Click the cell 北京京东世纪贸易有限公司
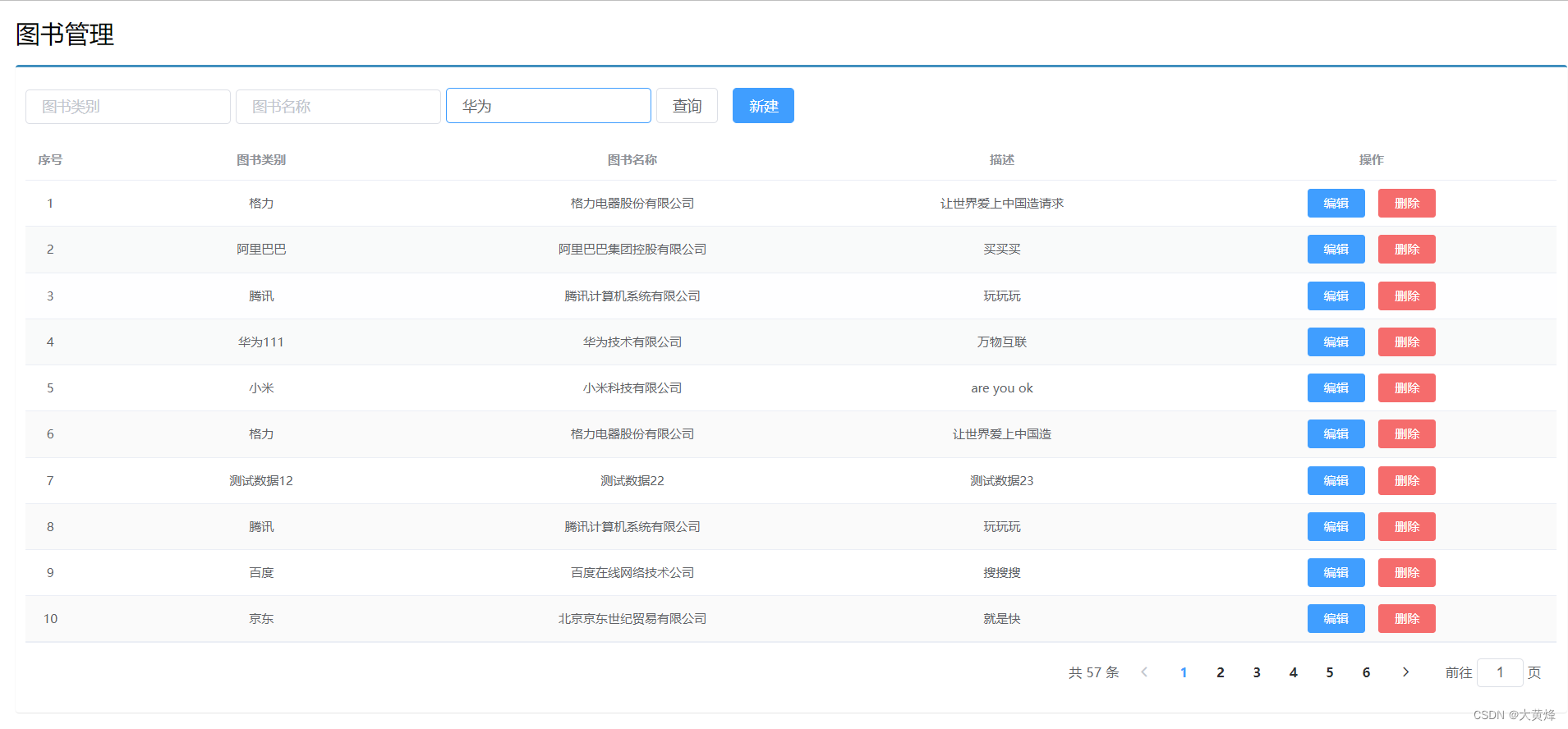Image resolution: width=1568 pixels, height=729 pixels. [632, 619]
